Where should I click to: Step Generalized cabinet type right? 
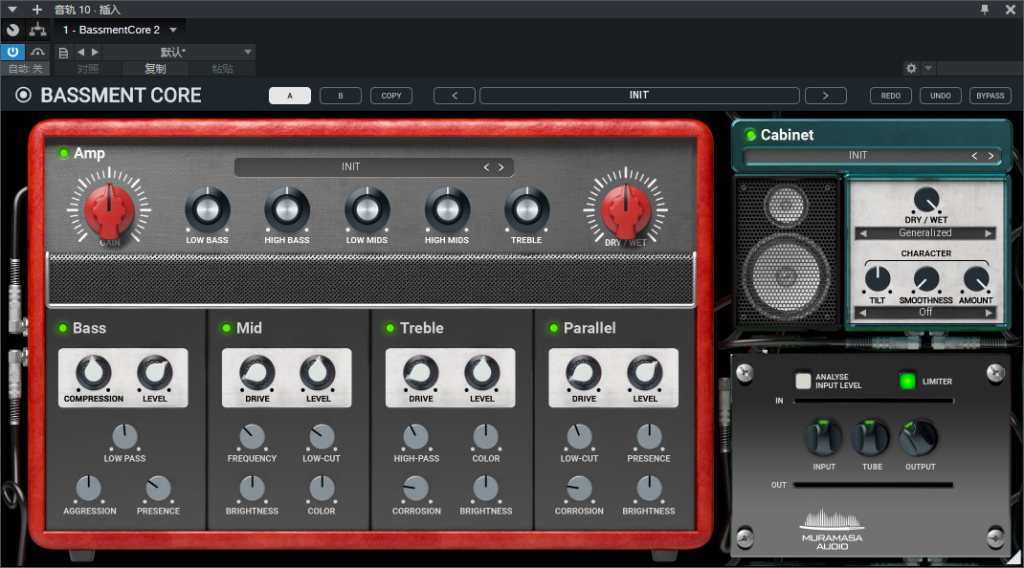coord(988,233)
